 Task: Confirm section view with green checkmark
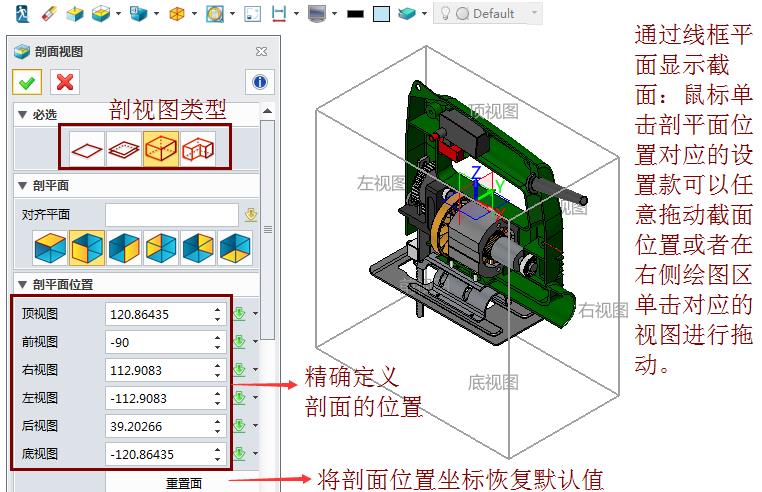[27, 82]
